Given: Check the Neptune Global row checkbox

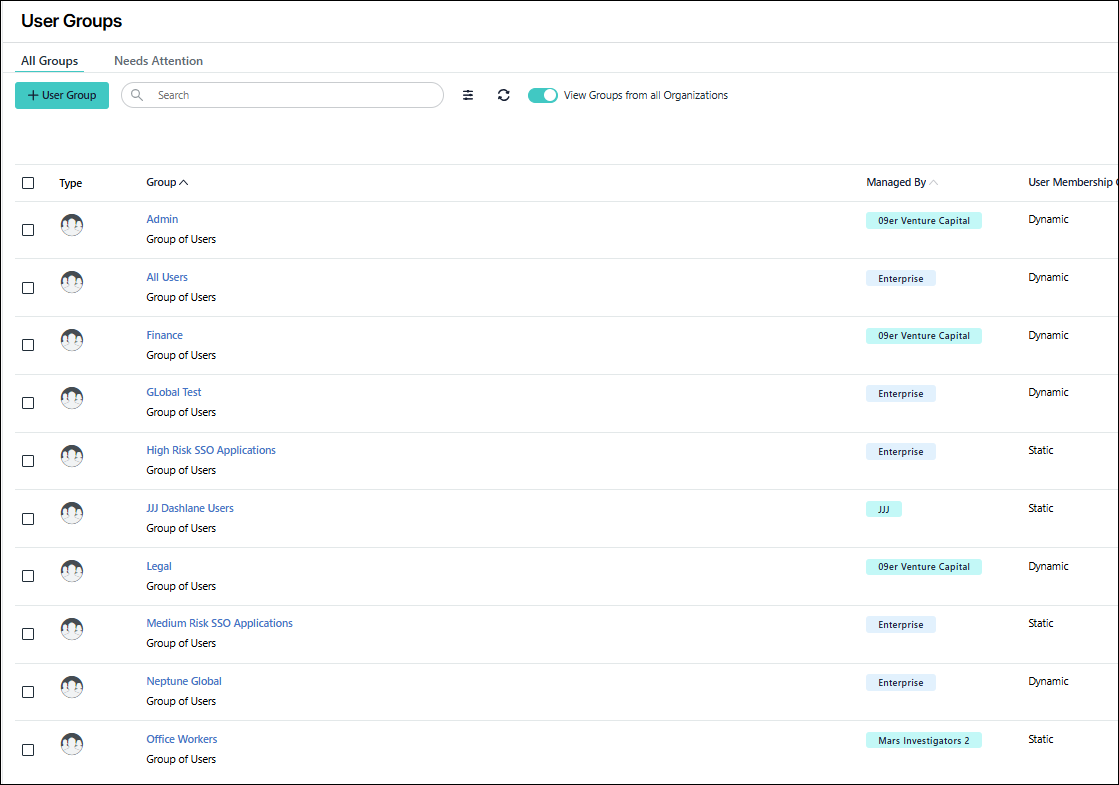Looking at the screenshot, I should (x=28, y=692).
